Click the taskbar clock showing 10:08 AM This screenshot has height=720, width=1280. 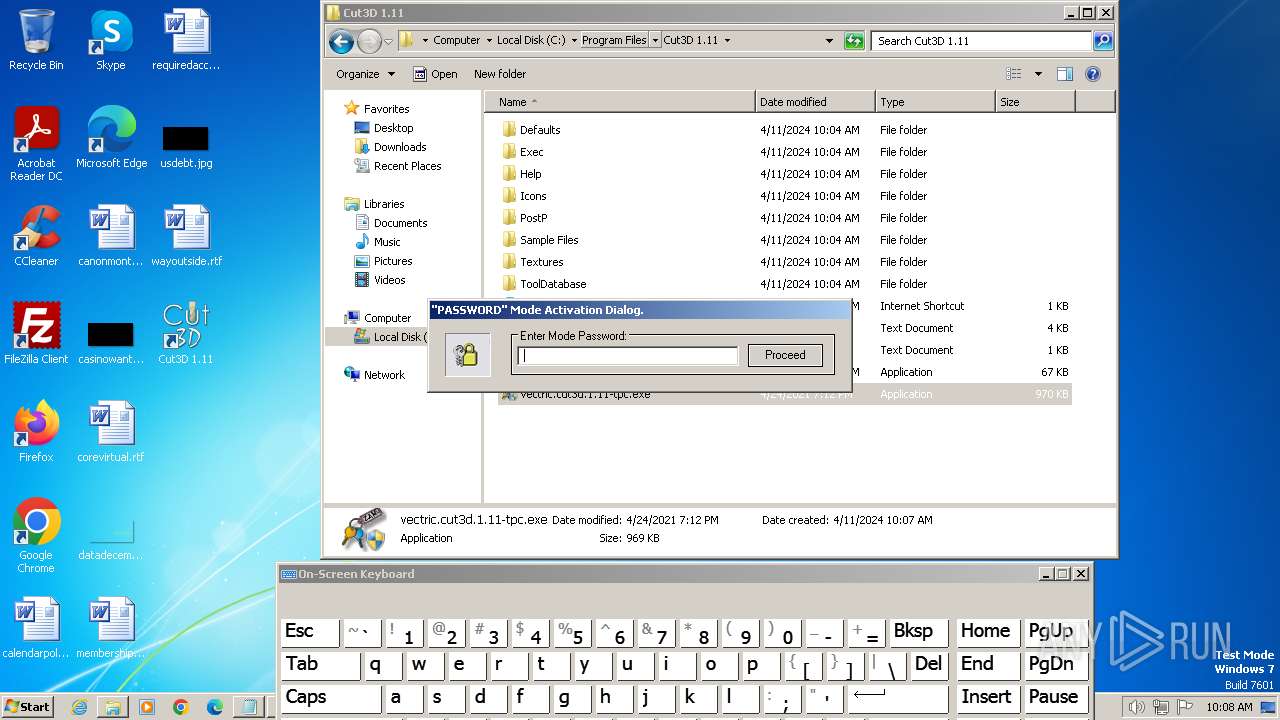(1229, 707)
